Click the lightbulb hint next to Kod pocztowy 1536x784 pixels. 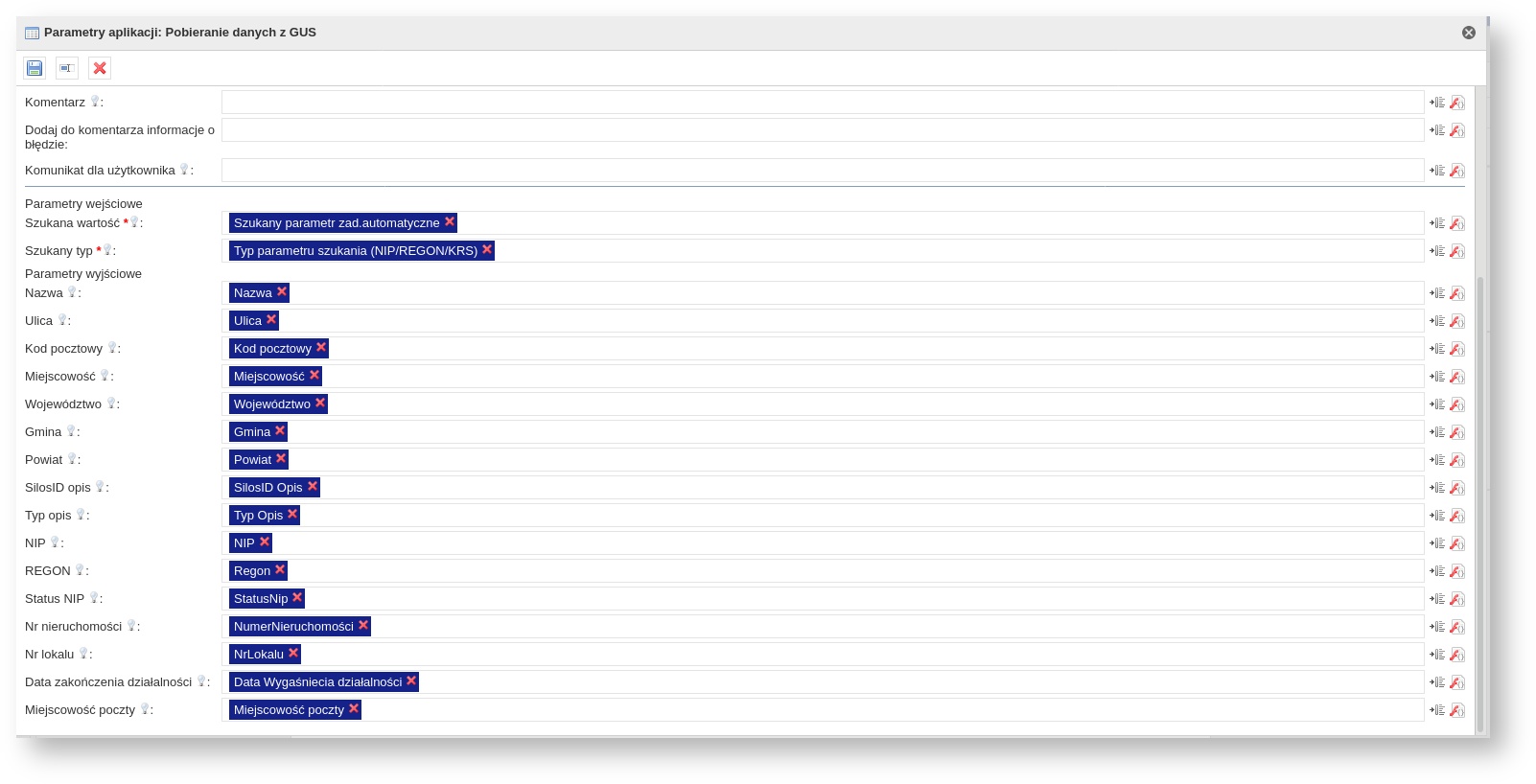(112, 348)
